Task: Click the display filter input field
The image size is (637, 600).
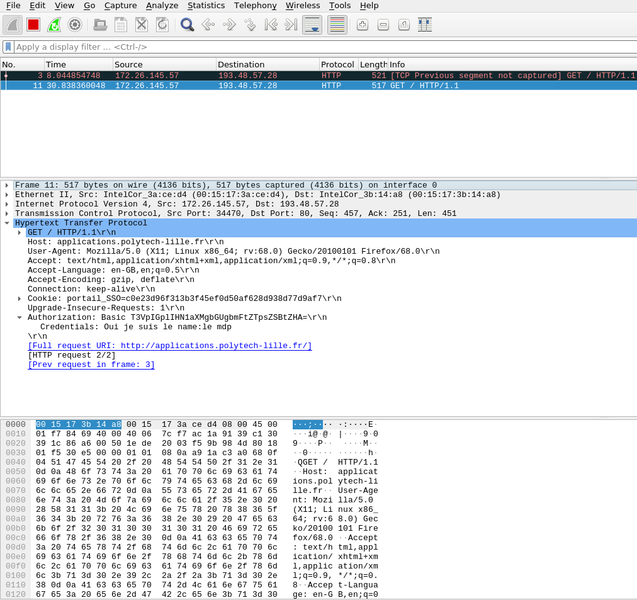Action: [300, 47]
